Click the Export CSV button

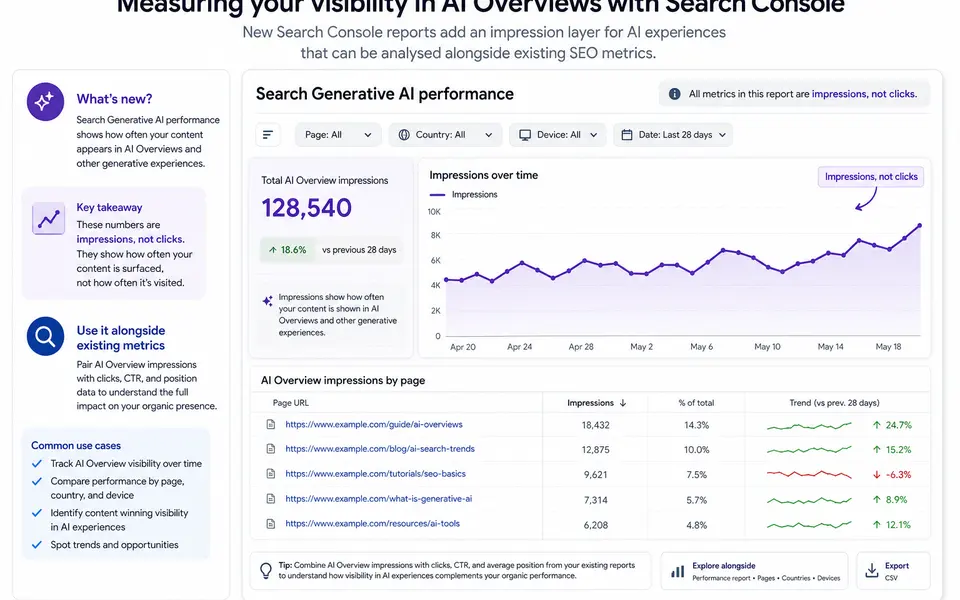tap(893, 571)
